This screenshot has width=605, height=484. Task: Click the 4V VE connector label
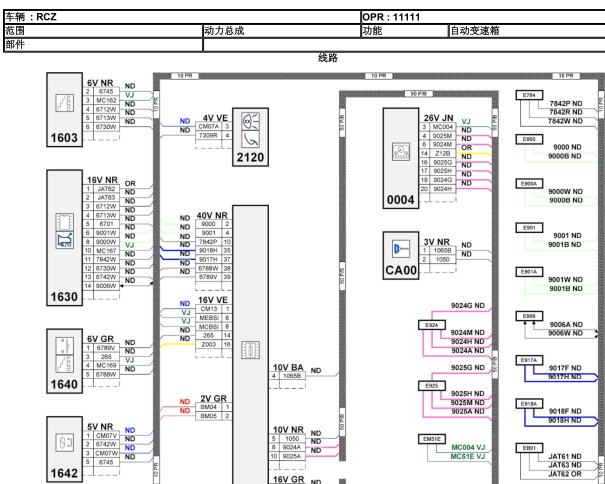tap(215, 118)
